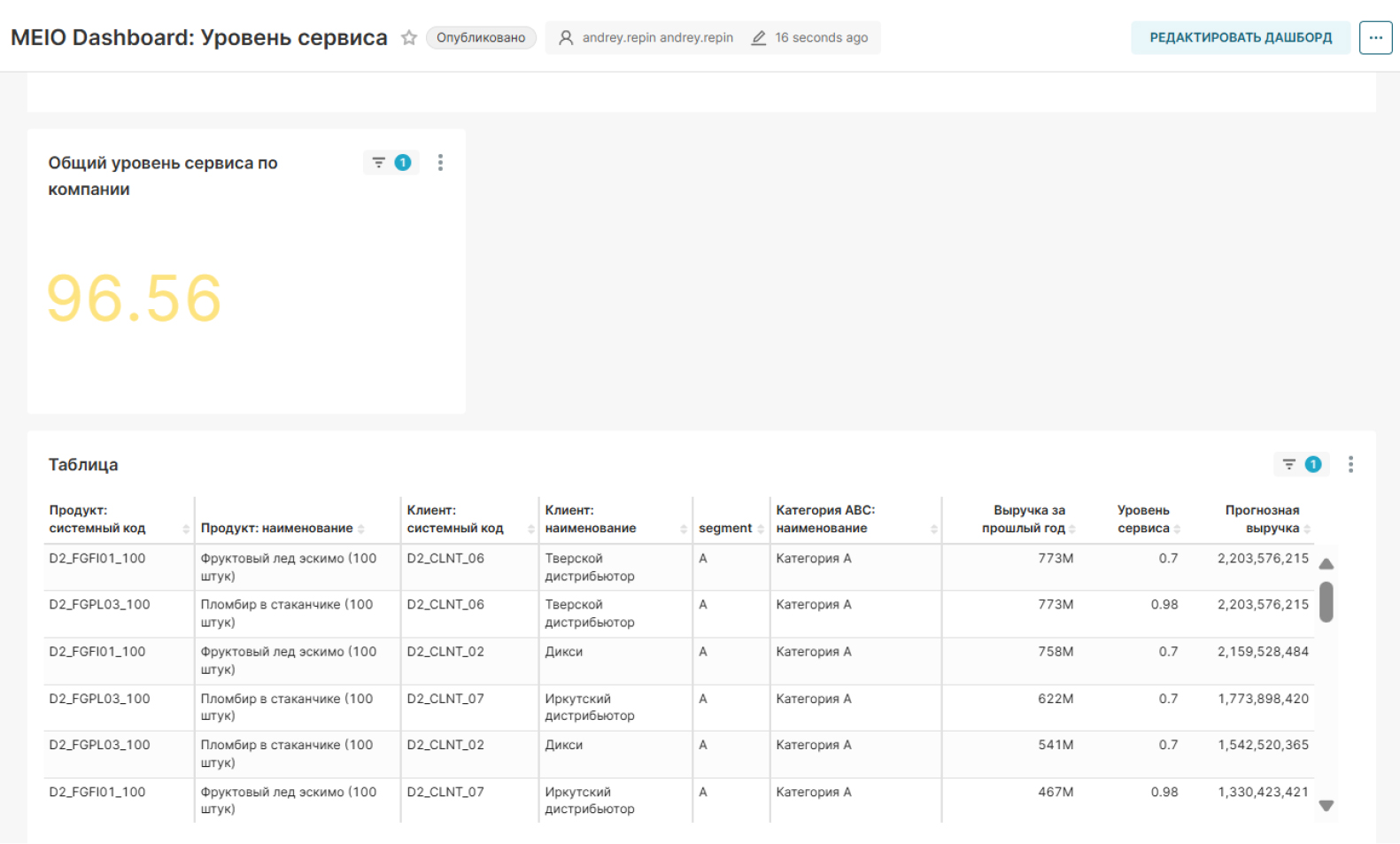Open three-dot menu of Таблица chart
Viewport: 1400px width, 844px height.
(x=1350, y=464)
